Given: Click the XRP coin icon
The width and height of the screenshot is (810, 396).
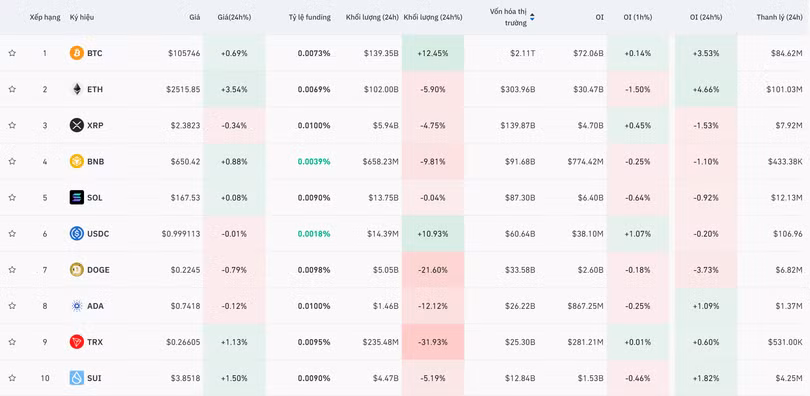Looking at the screenshot, I should [76, 125].
